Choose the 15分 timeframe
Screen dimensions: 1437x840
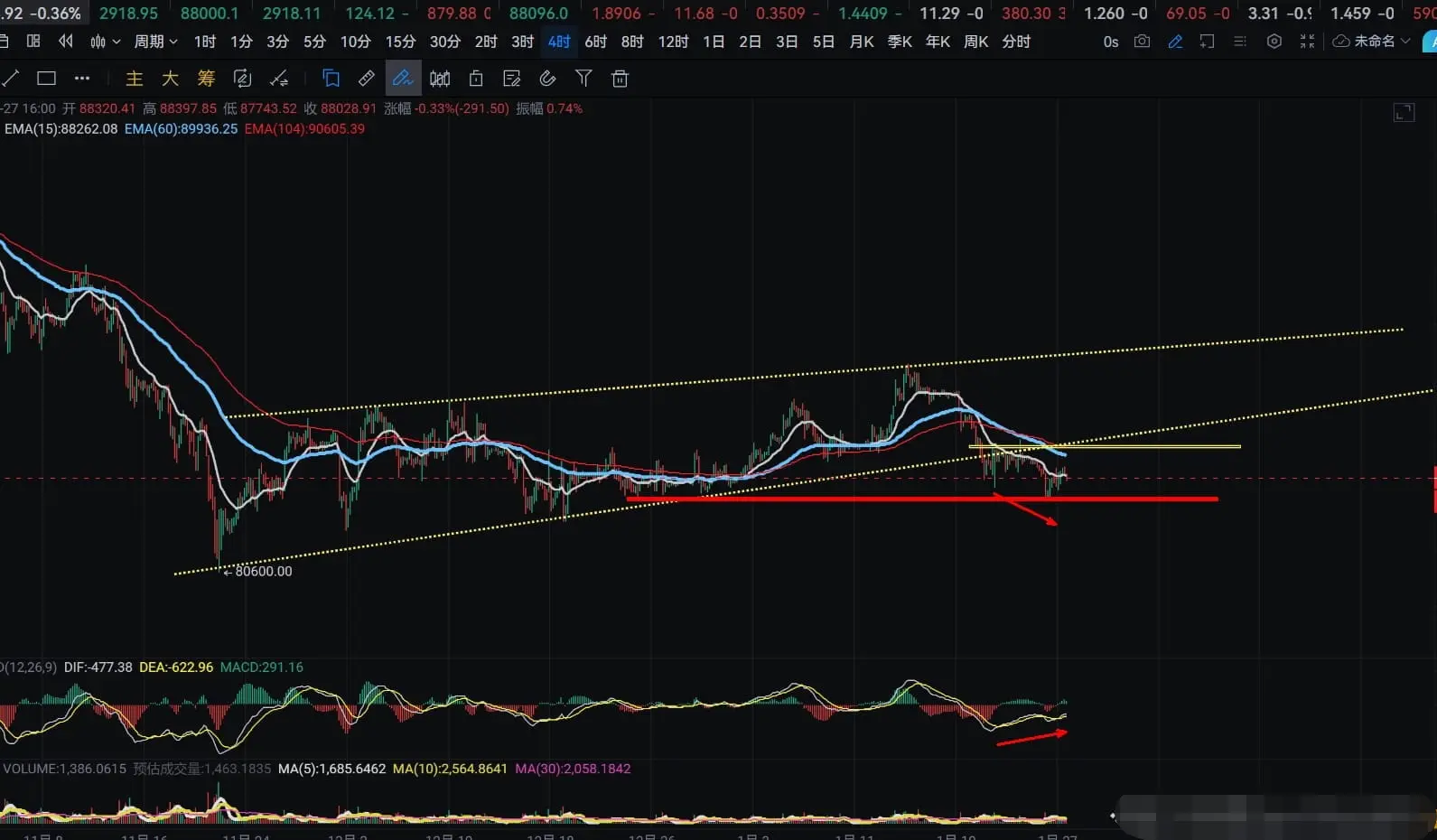[400, 42]
